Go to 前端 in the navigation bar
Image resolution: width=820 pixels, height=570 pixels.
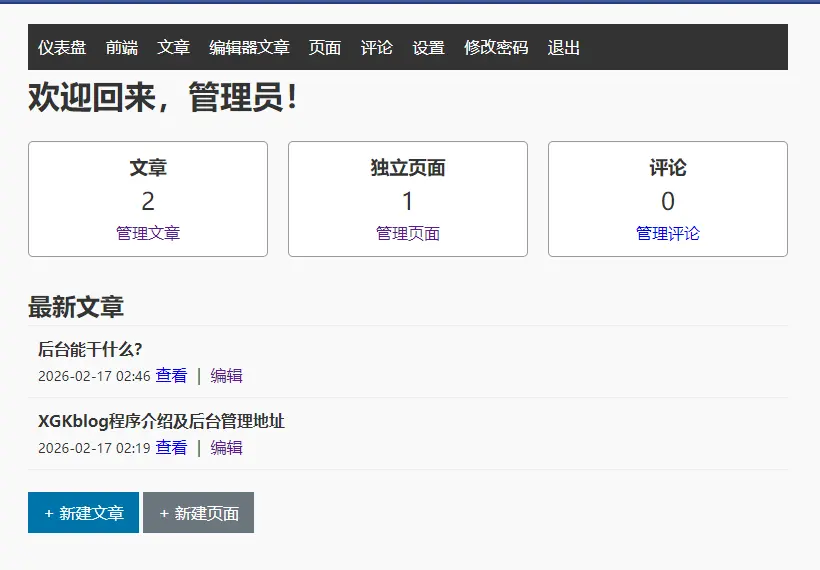point(121,48)
